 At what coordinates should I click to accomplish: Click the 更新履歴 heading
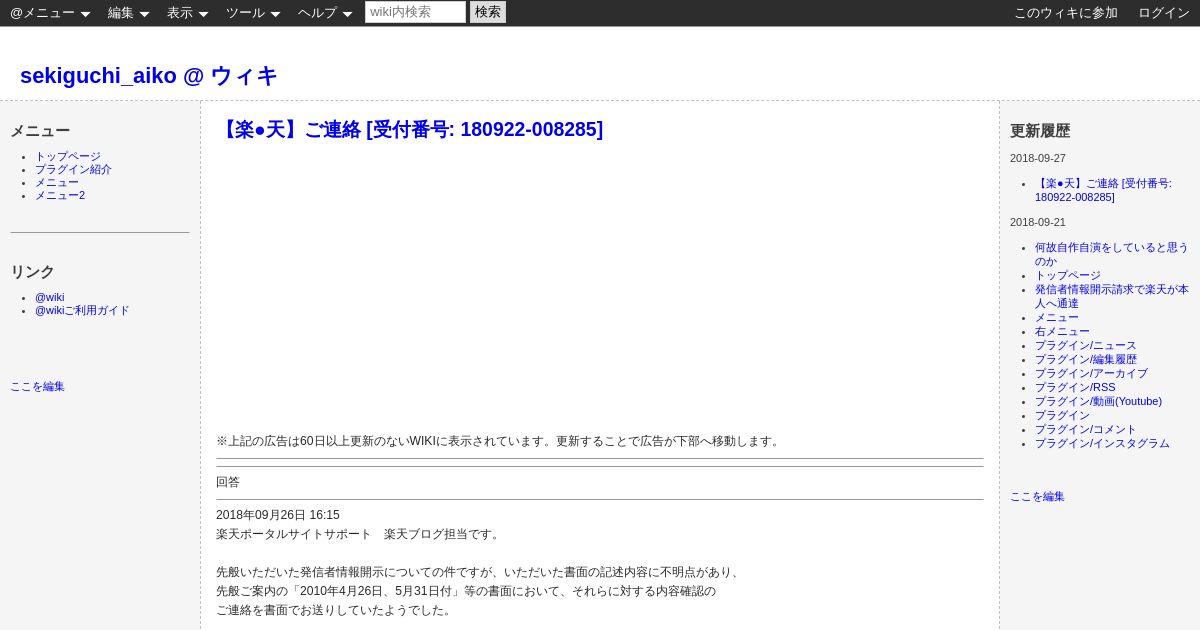point(1040,131)
